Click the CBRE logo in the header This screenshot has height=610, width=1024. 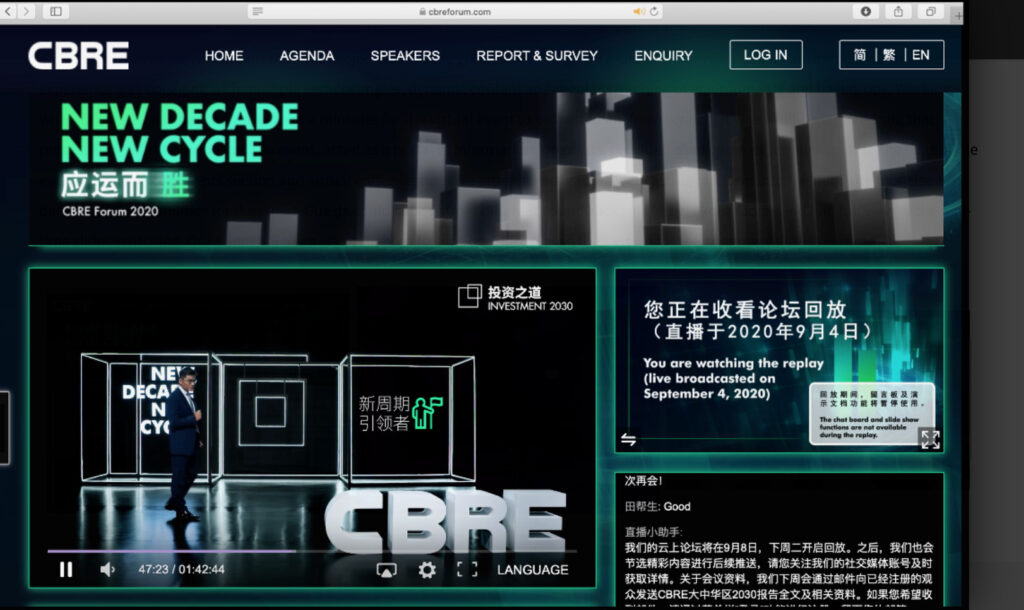79,56
